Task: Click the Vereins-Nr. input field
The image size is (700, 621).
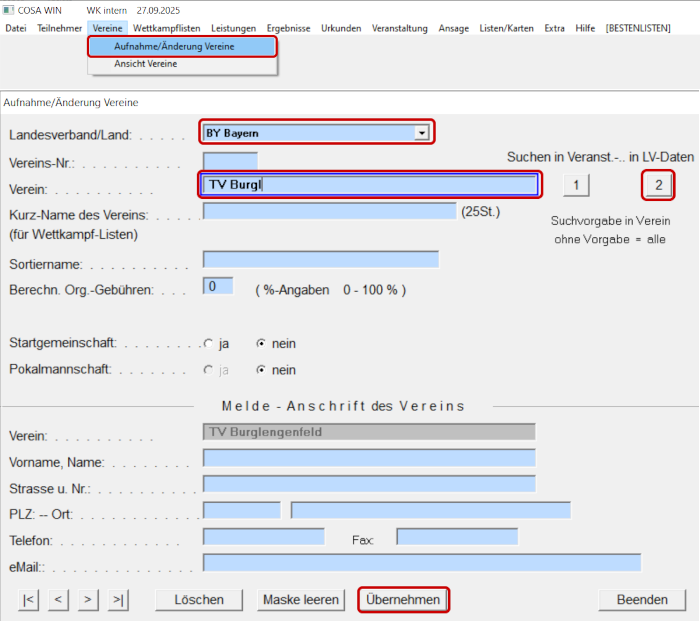Action: click(230, 161)
